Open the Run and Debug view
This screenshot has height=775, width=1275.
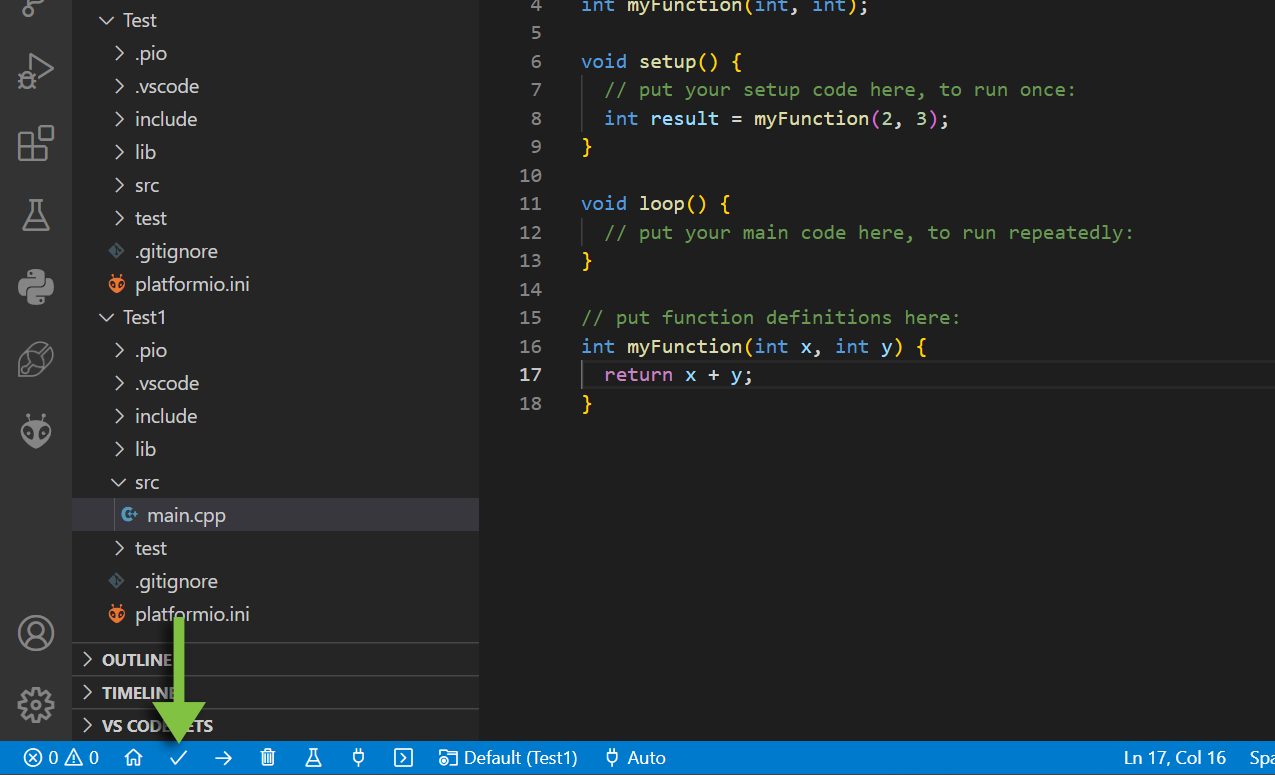pyautogui.click(x=35, y=72)
